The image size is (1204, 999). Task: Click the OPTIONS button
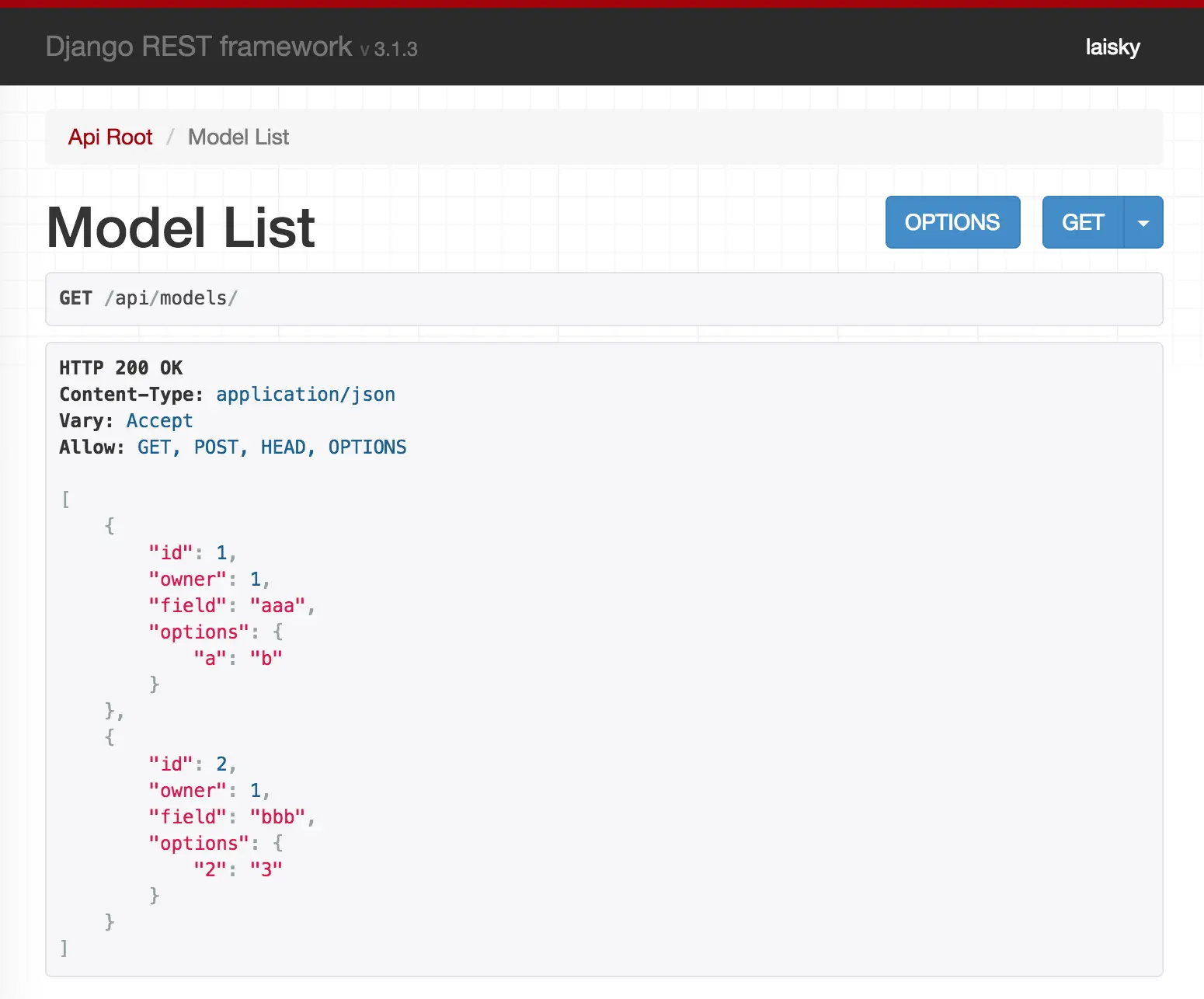coord(952,223)
